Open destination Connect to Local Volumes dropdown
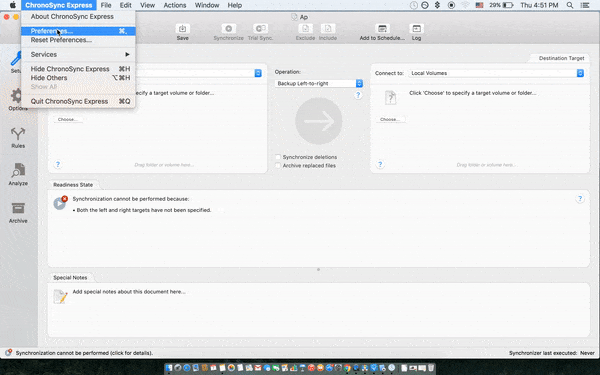 coord(496,73)
